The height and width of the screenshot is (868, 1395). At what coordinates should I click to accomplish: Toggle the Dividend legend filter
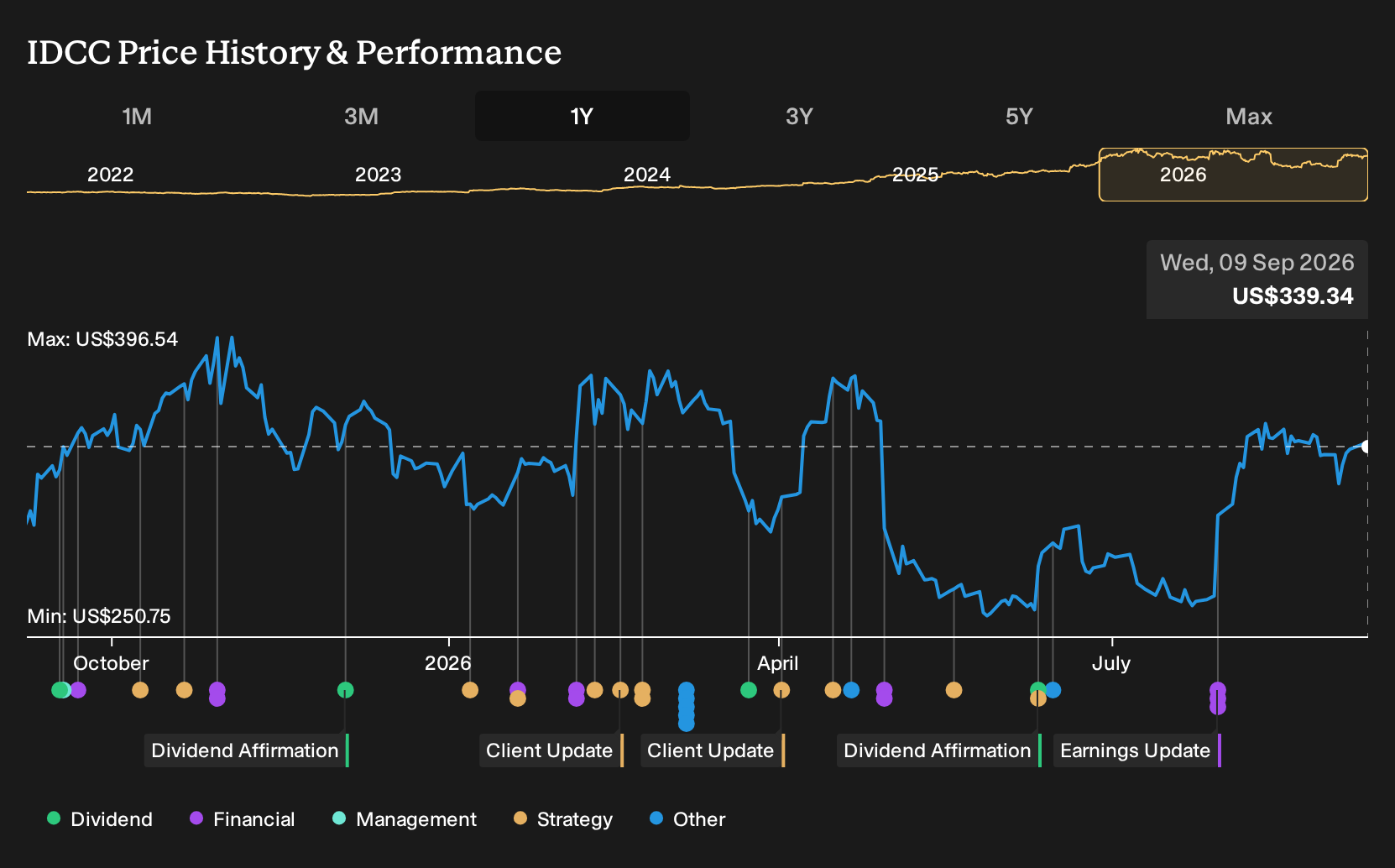pyautogui.click(x=100, y=819)
